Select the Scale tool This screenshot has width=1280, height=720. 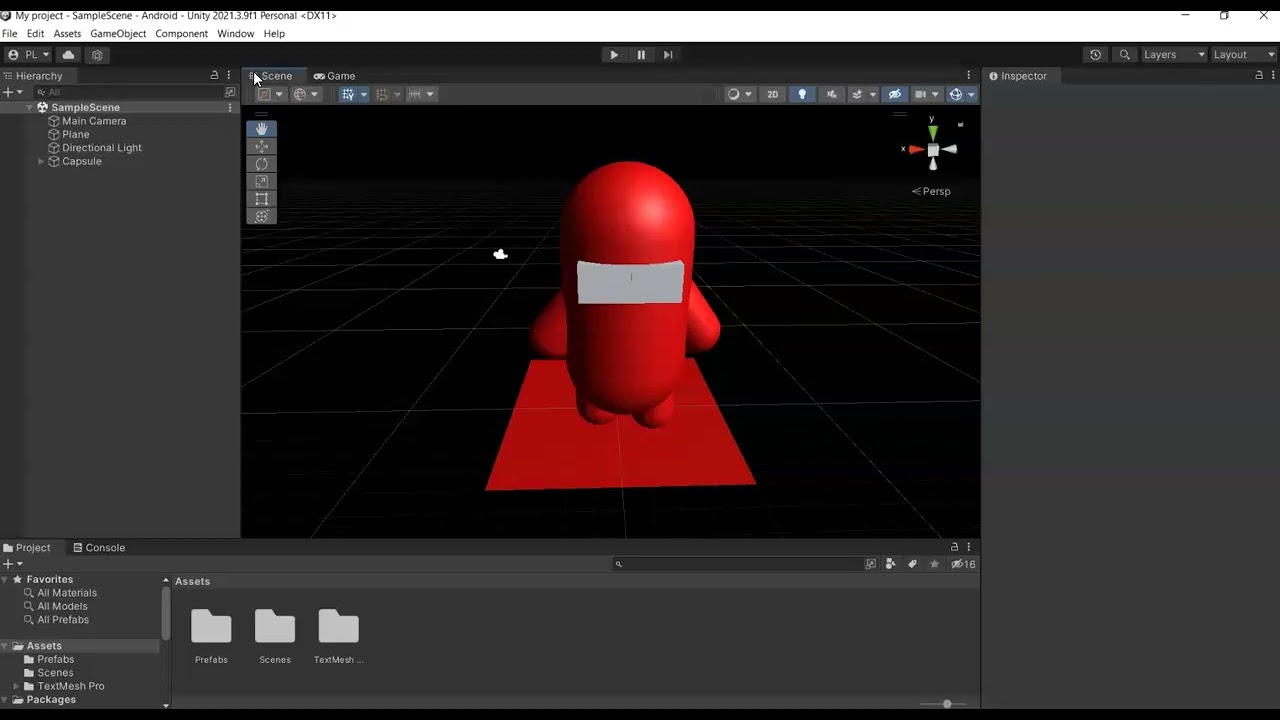click(x=261, y=181)
